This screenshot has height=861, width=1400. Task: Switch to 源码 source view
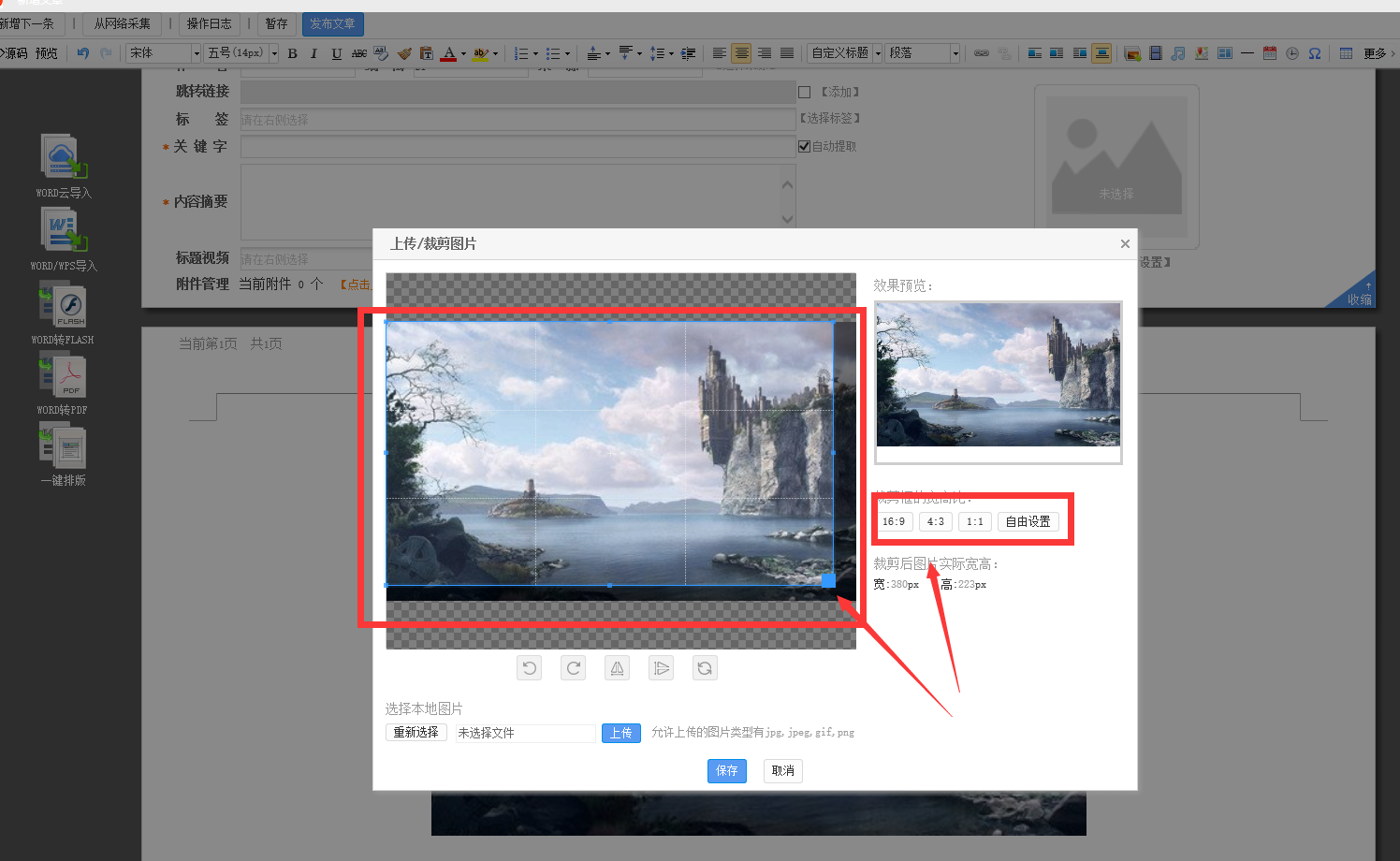click(x=14, y=53)
